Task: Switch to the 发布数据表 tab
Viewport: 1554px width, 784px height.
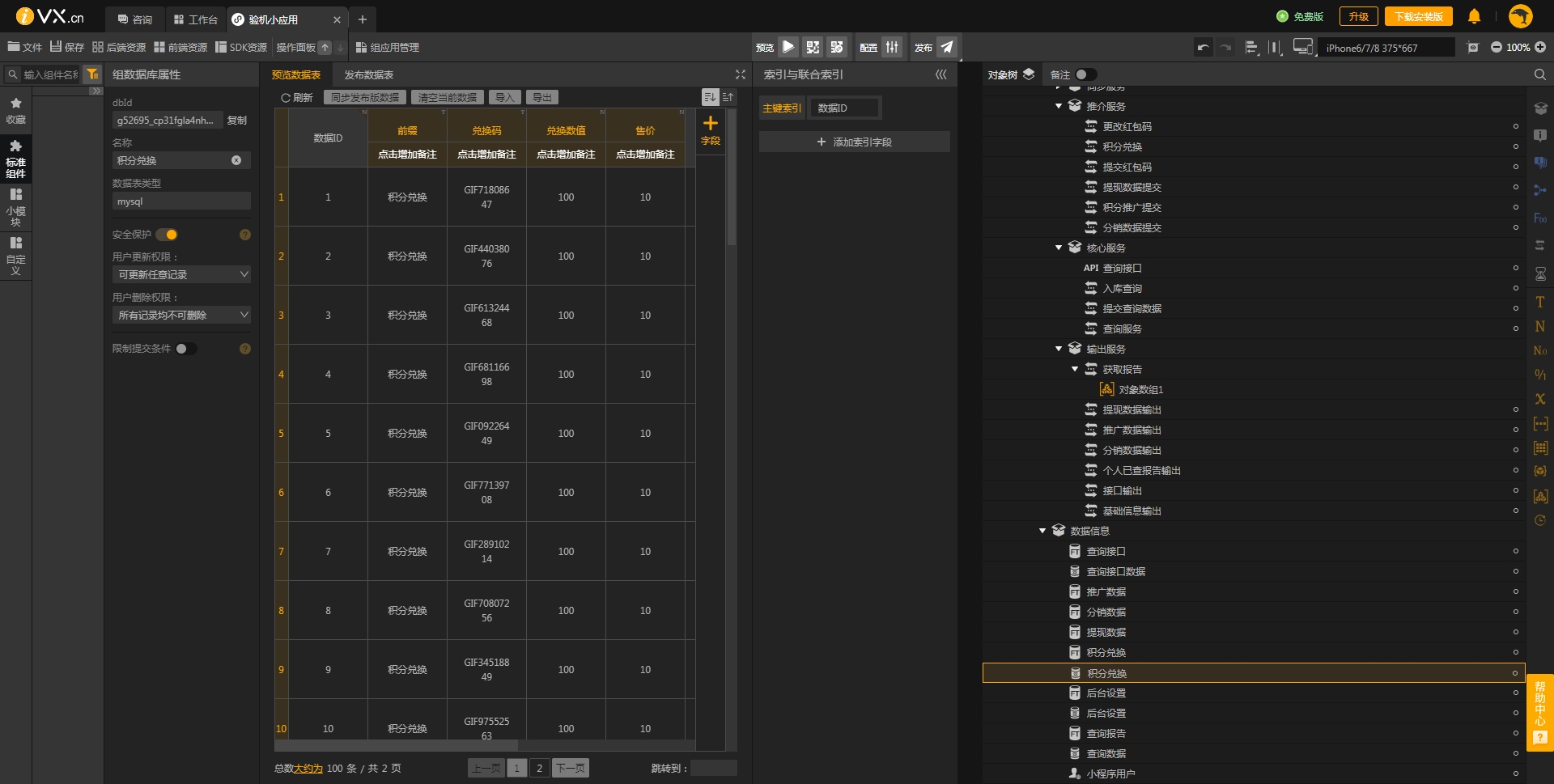Action: pyautogui.click(x=369, y=74)
